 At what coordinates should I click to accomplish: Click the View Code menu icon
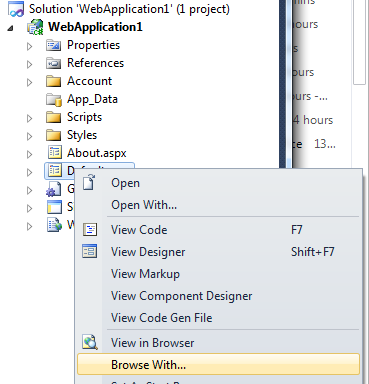90,230
